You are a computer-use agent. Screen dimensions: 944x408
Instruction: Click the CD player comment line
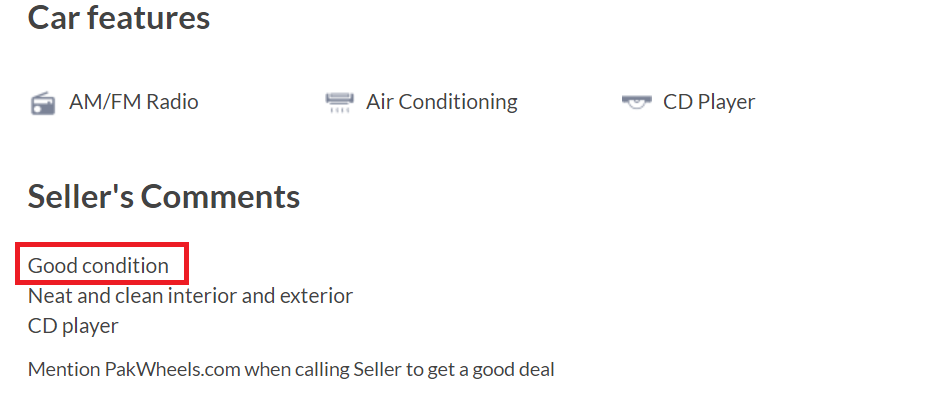tap(73, 326)
